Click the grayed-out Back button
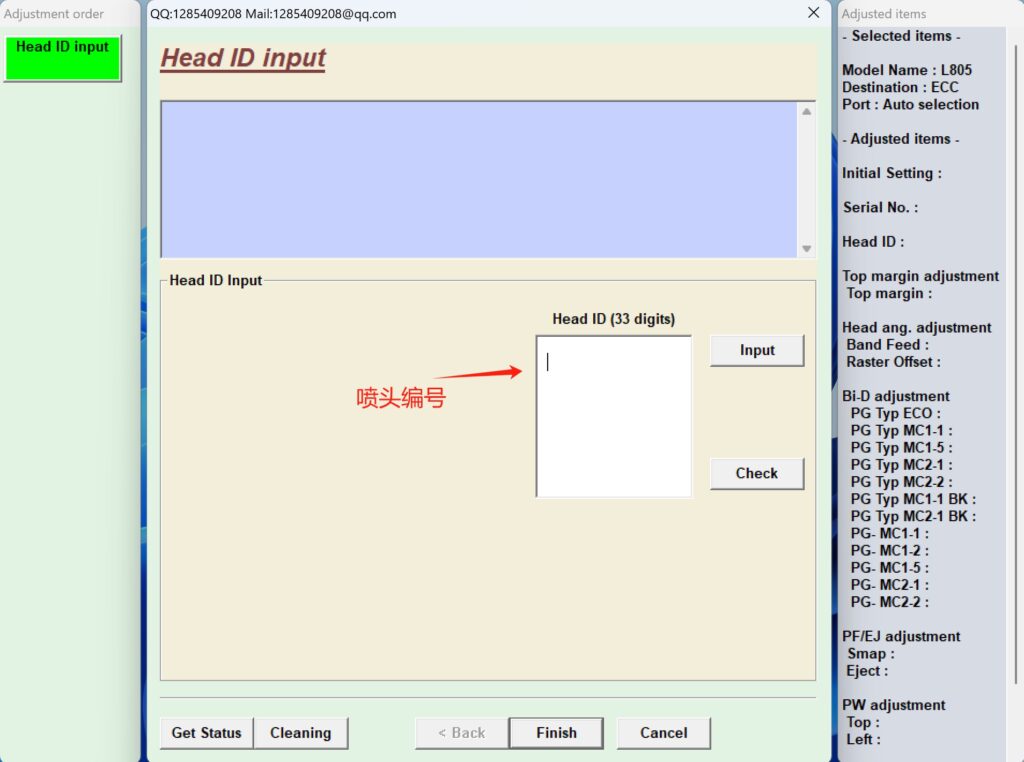The image size is (1024, 762). (x=461, y=733)
